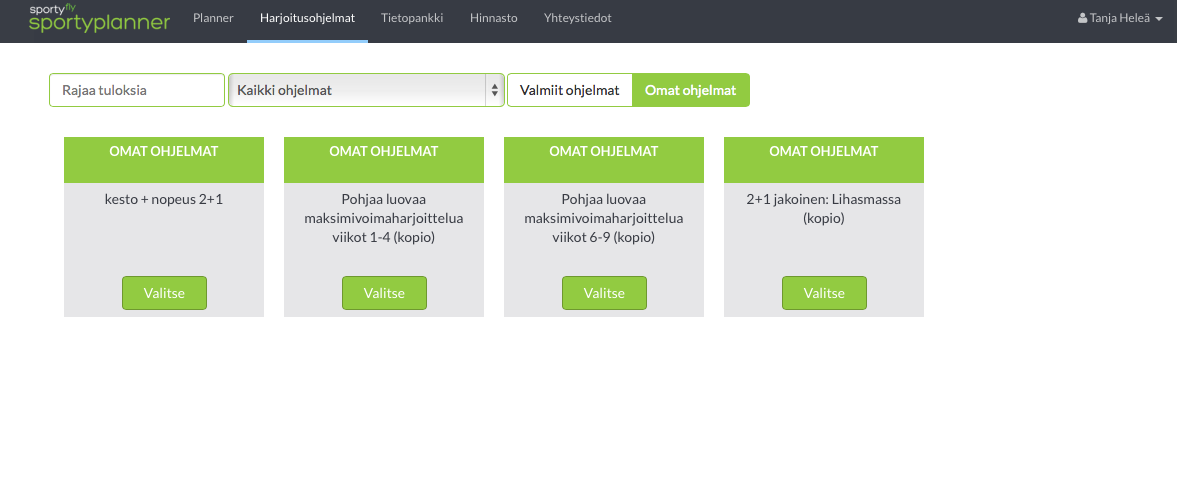1177x478 pixels.
Task: Open the Planner menu item
Action: click(213, 19)
